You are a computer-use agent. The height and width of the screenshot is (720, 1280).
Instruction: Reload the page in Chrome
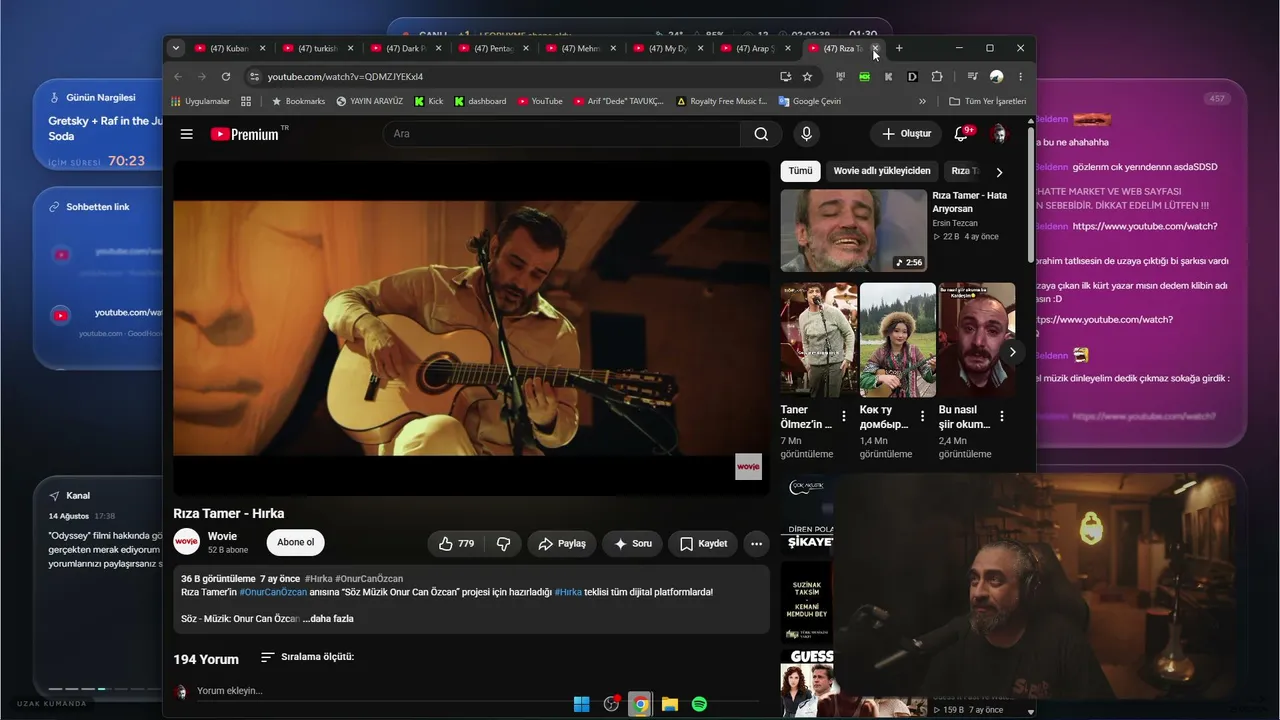pyautogui.click(x=226, y=76)
